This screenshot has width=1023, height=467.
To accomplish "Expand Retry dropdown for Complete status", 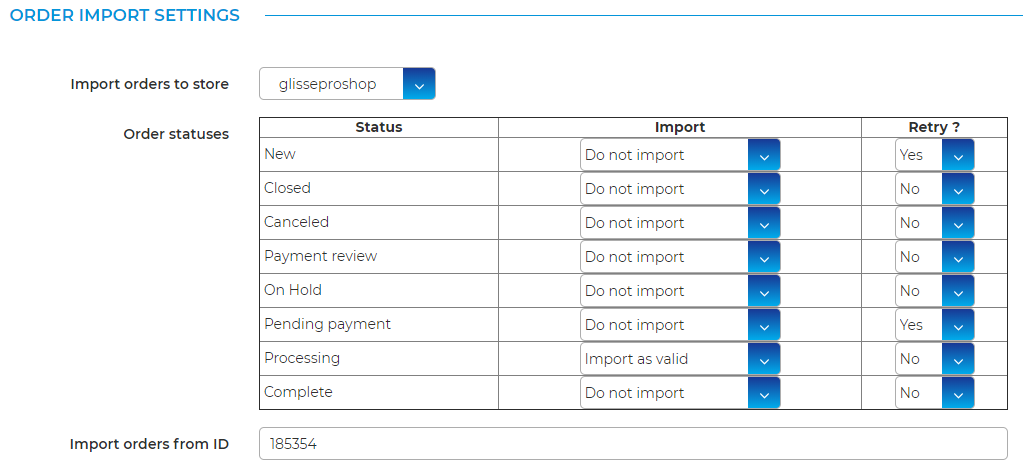I will coord(934,393).
